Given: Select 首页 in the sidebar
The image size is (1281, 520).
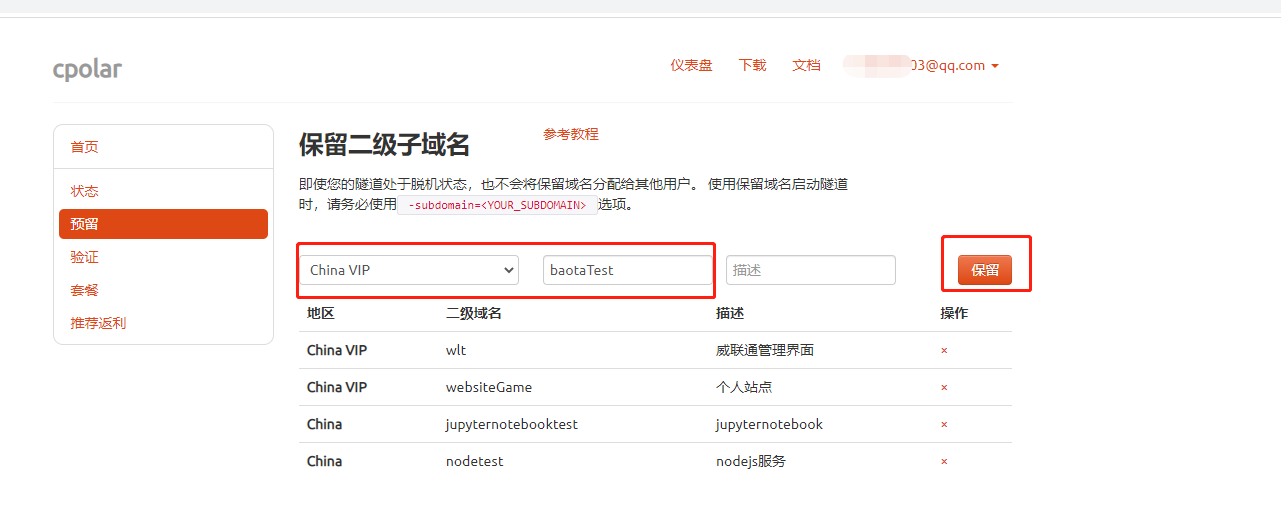Looking at the screenshot, I should coord(85,147).
